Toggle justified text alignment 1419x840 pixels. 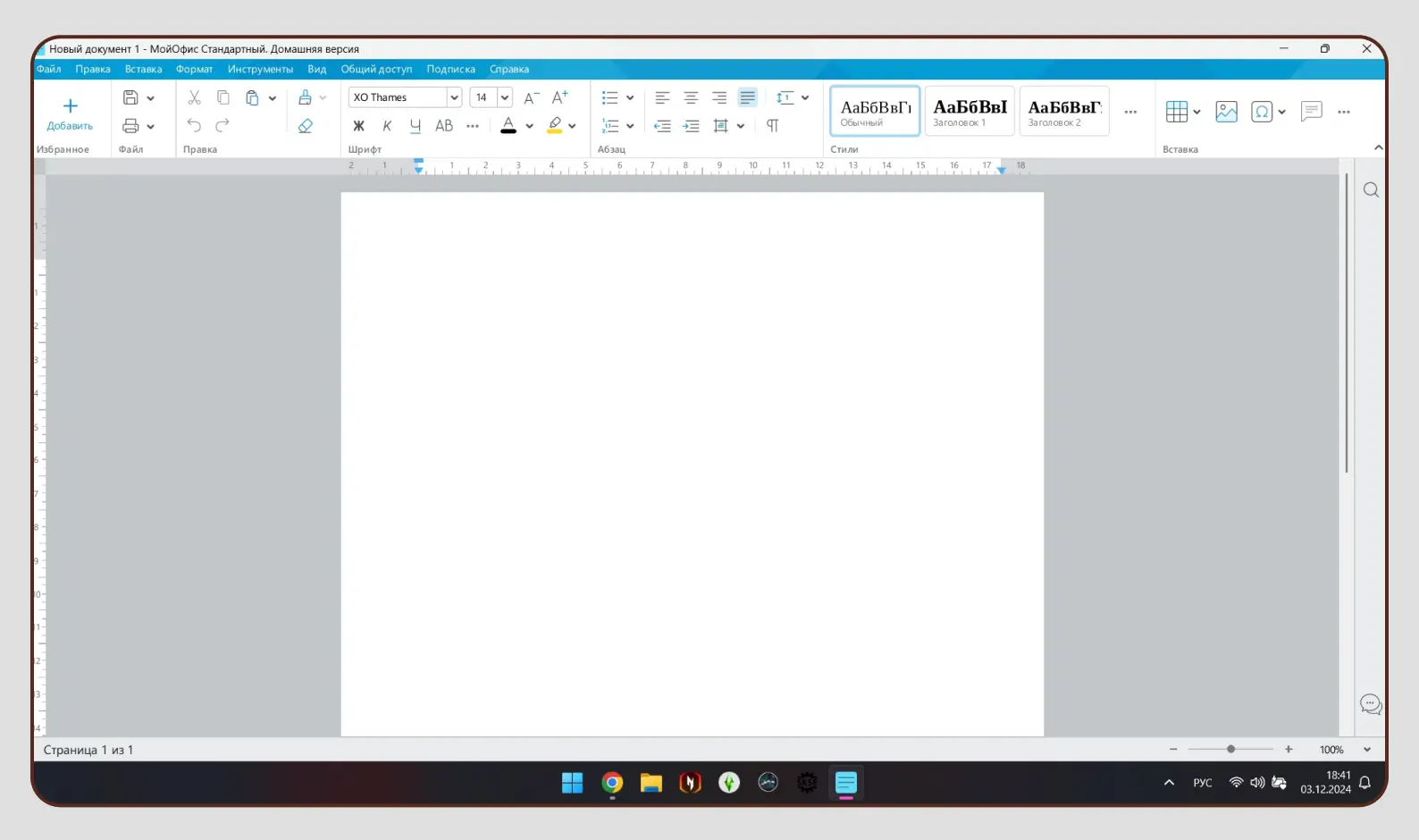pos(748,97)
